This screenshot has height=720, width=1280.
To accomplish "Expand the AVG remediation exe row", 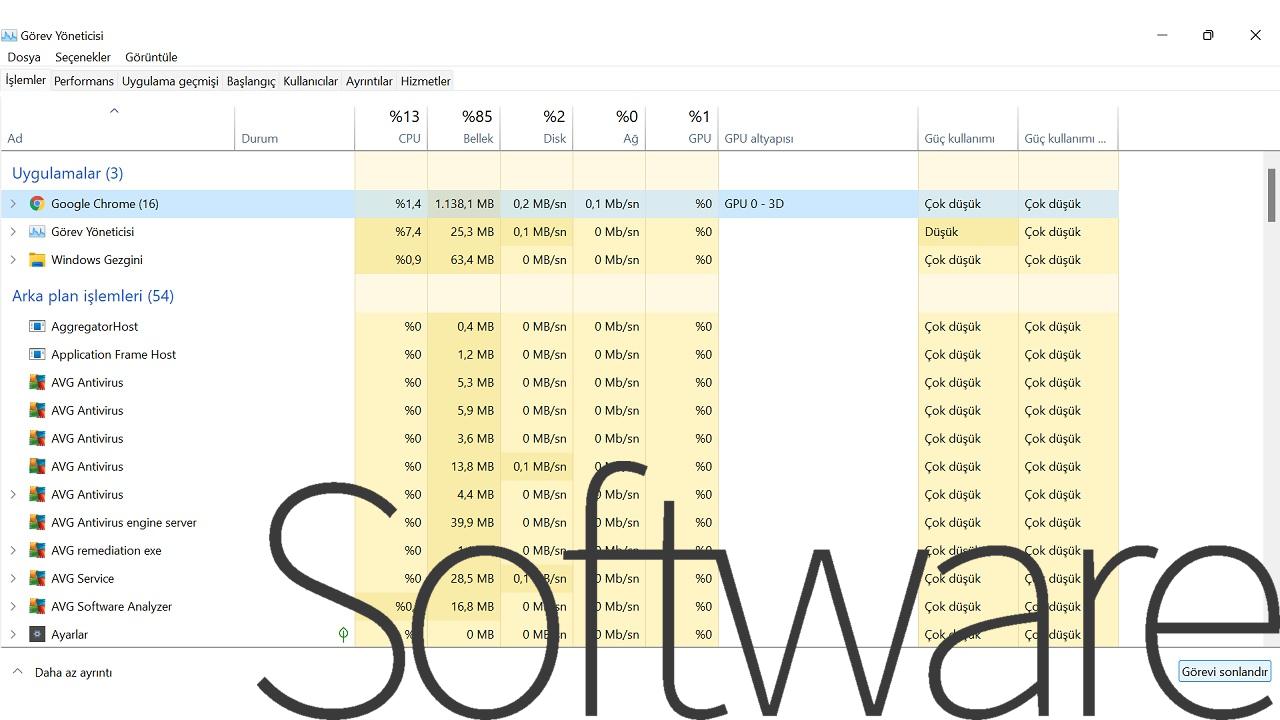I will pos(13,551).
